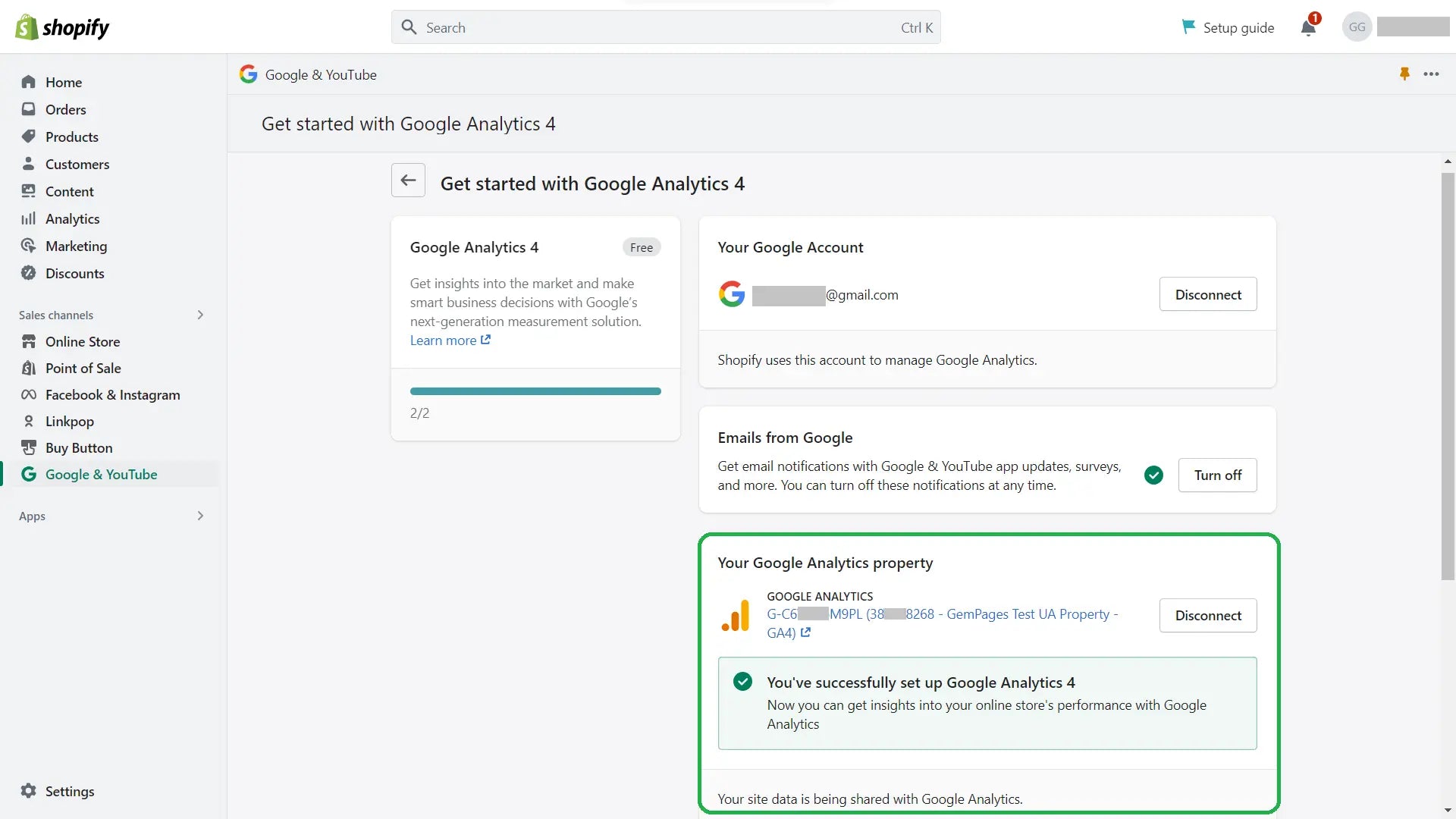The width and height of the screenshot is (1456, 819).
Task: Open Analytics in the sidebar
Action: [72, 218]
